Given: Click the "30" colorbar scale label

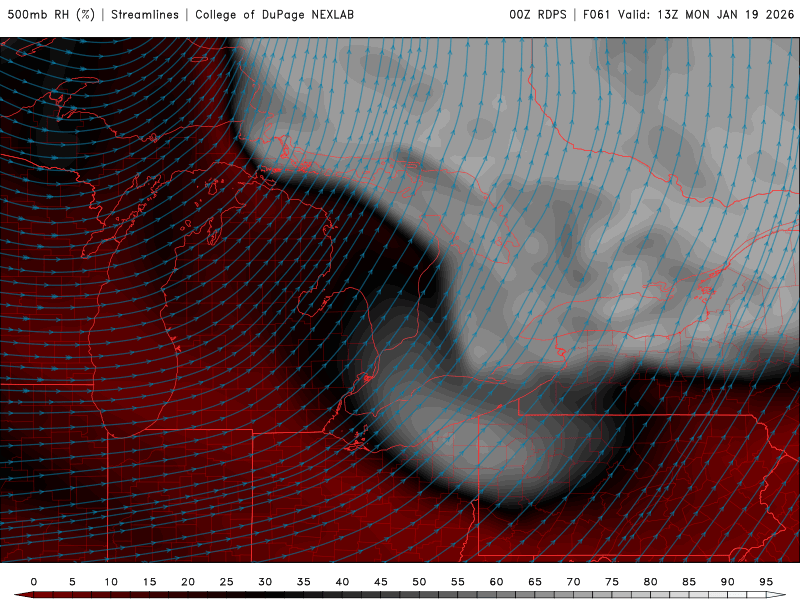Looking at the screenshot, I should tap(265, 582).
